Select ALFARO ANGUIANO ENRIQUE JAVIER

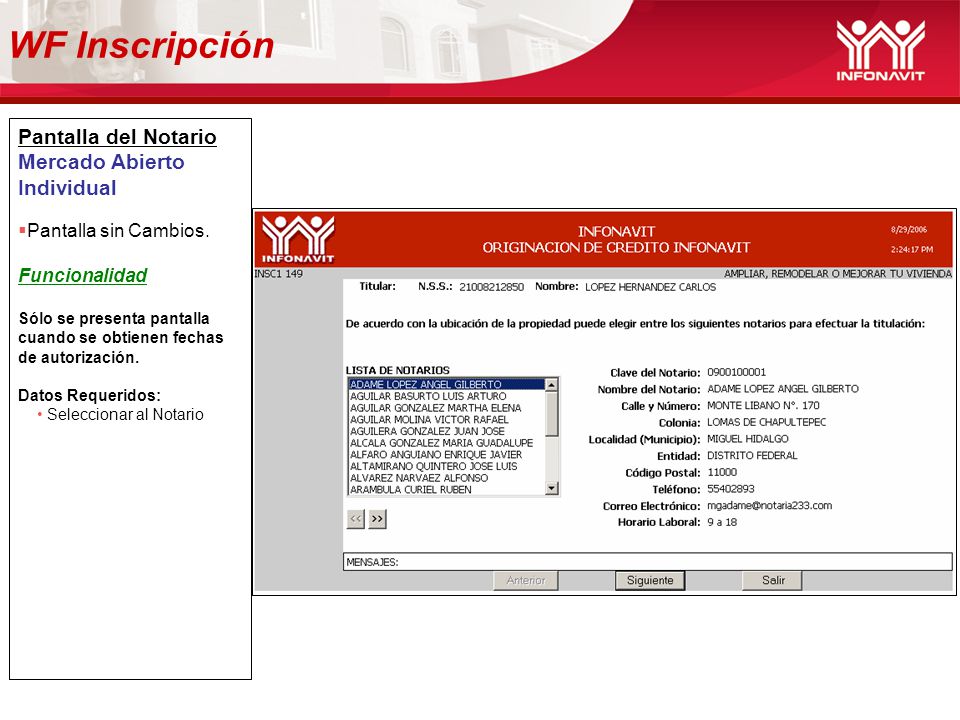point(446,454)
